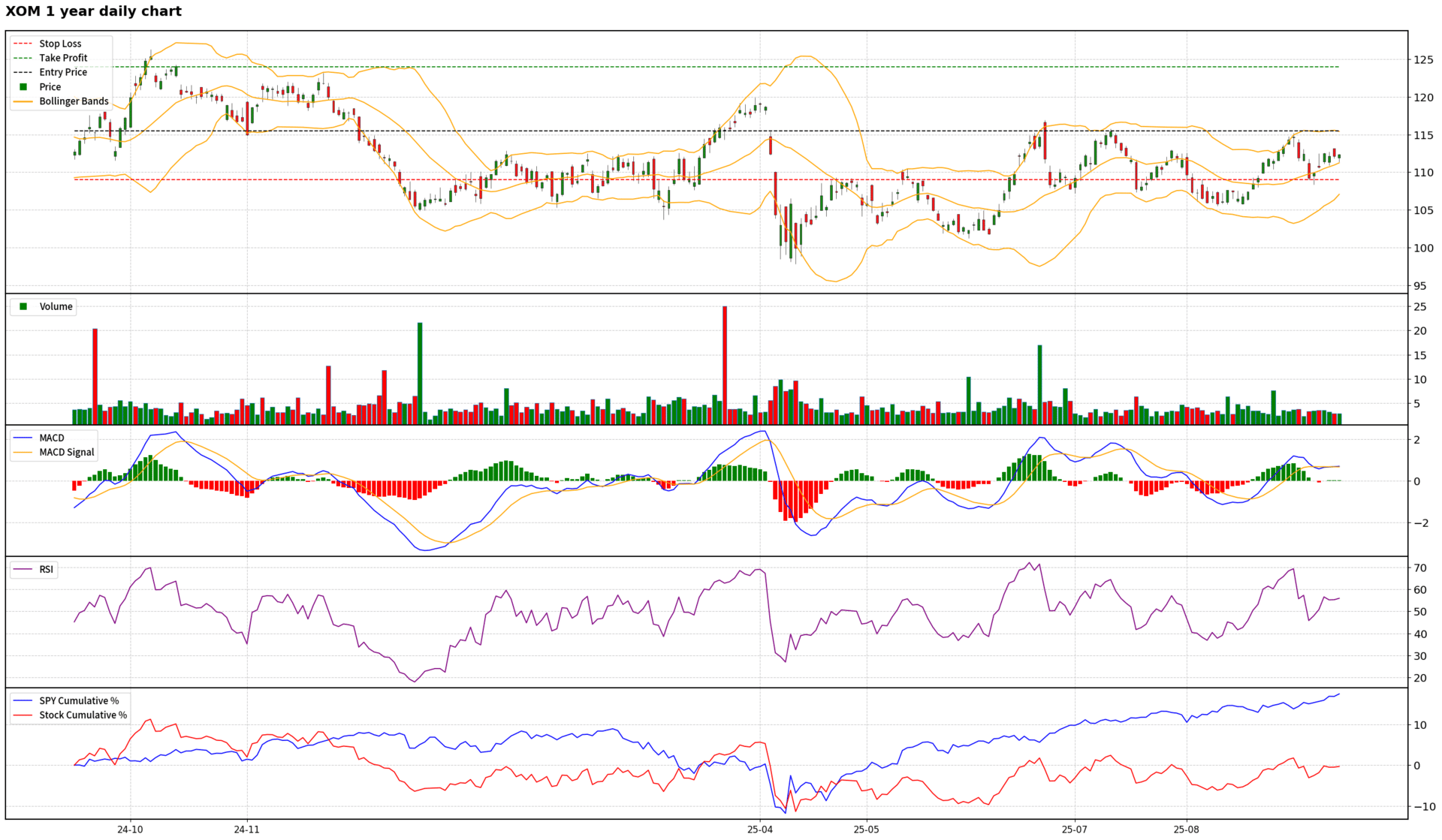
Task: Click the MACD Signal legend label
Action: click(x=67, y=452)
